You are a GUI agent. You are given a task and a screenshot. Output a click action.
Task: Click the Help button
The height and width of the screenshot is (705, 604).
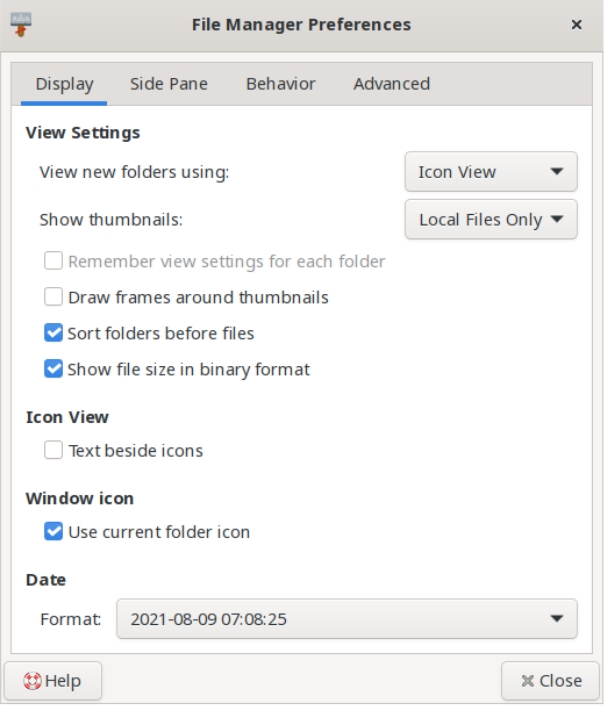53,681
